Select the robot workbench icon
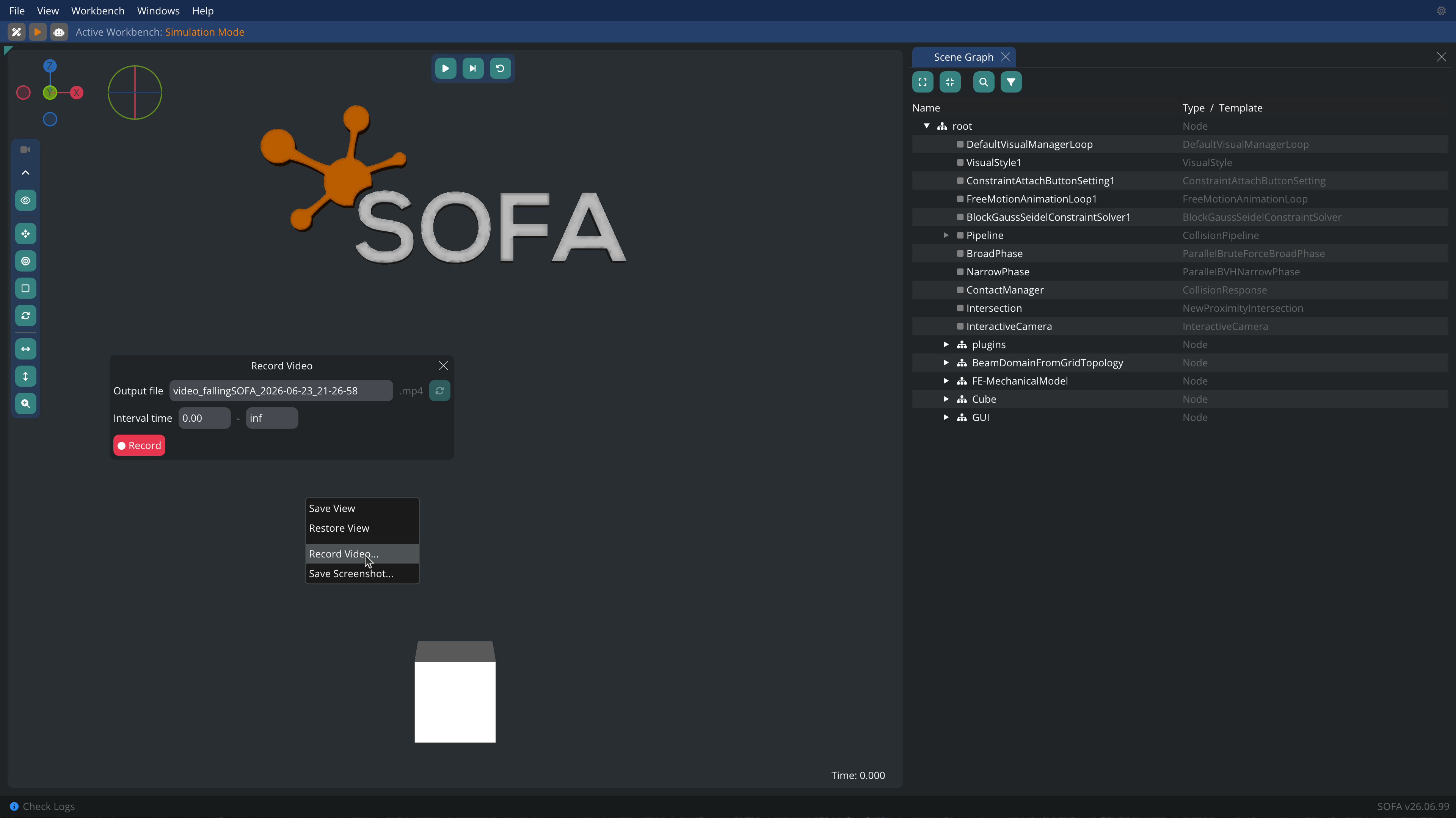 pyautogui.click(x=59, y=32)
